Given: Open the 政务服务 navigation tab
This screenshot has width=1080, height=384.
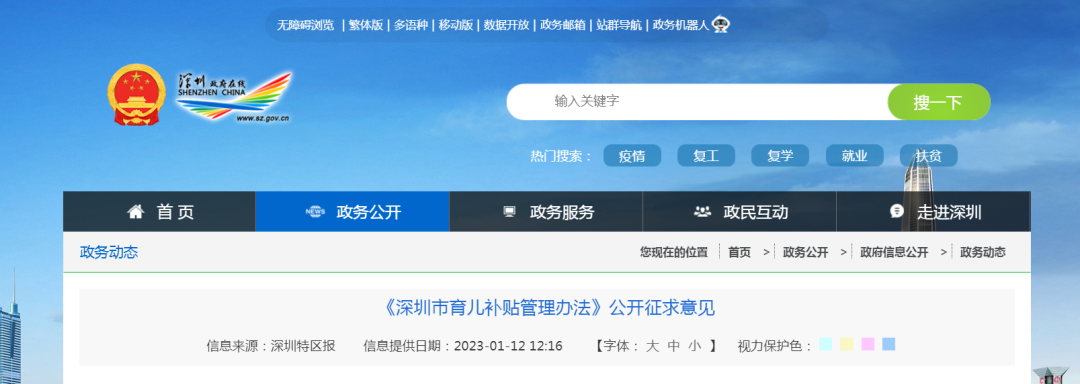Looking at the screenshot, I should 546,211.
